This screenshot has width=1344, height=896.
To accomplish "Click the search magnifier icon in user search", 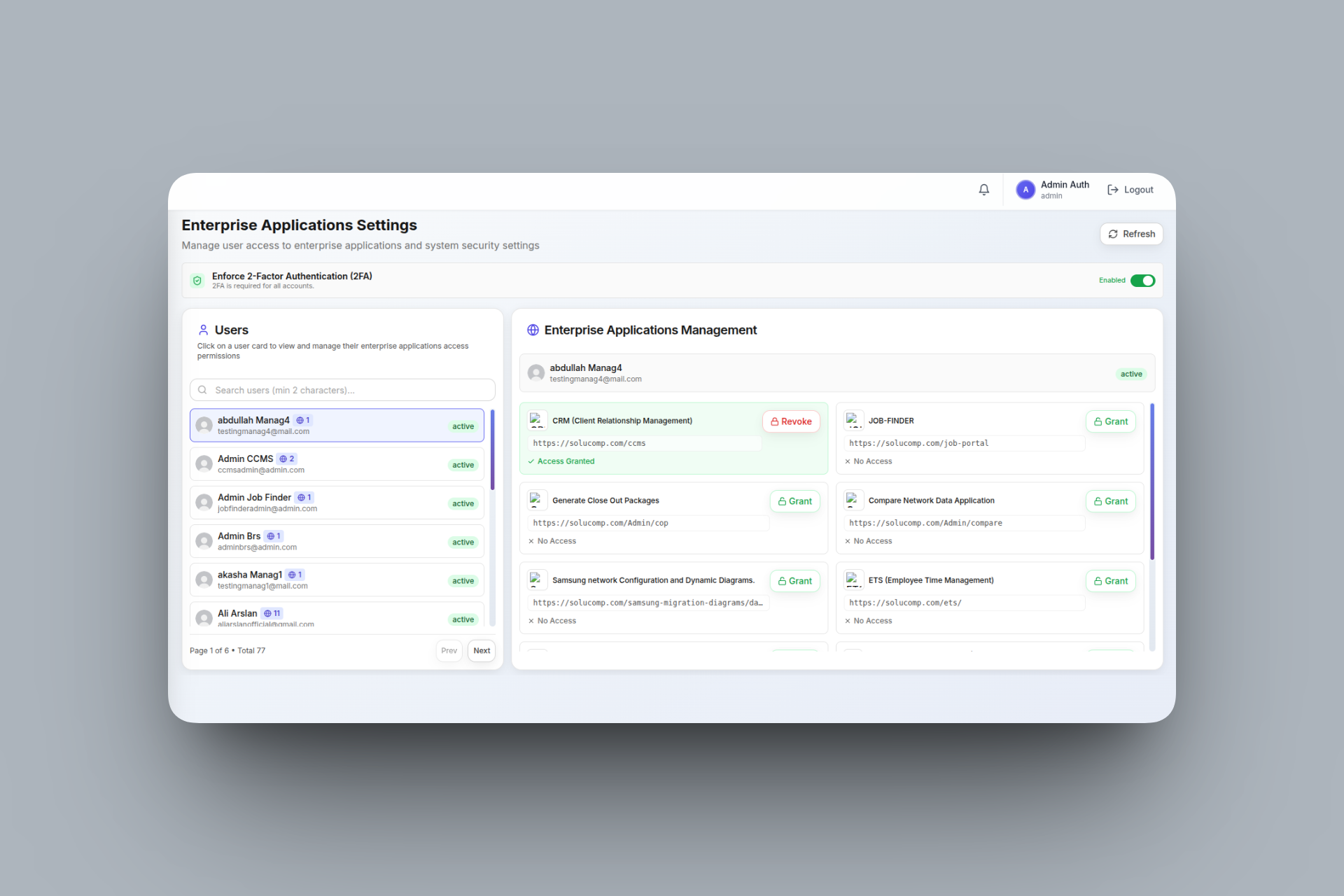I will pos(202,390).
